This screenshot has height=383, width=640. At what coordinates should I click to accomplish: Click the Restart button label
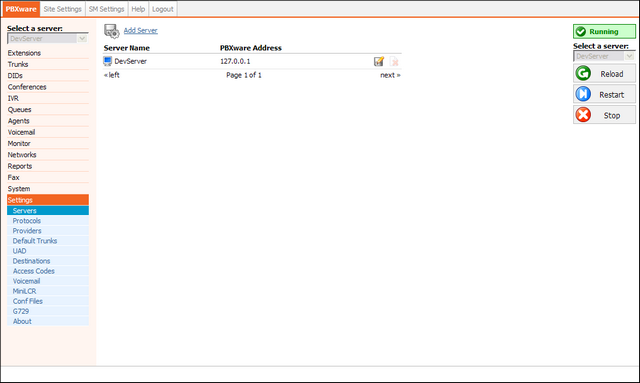[611, 95]
